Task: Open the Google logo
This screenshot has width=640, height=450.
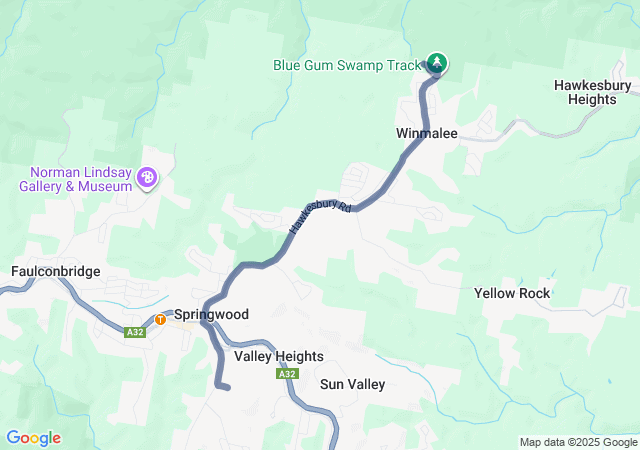Action: tap(34, 438)
